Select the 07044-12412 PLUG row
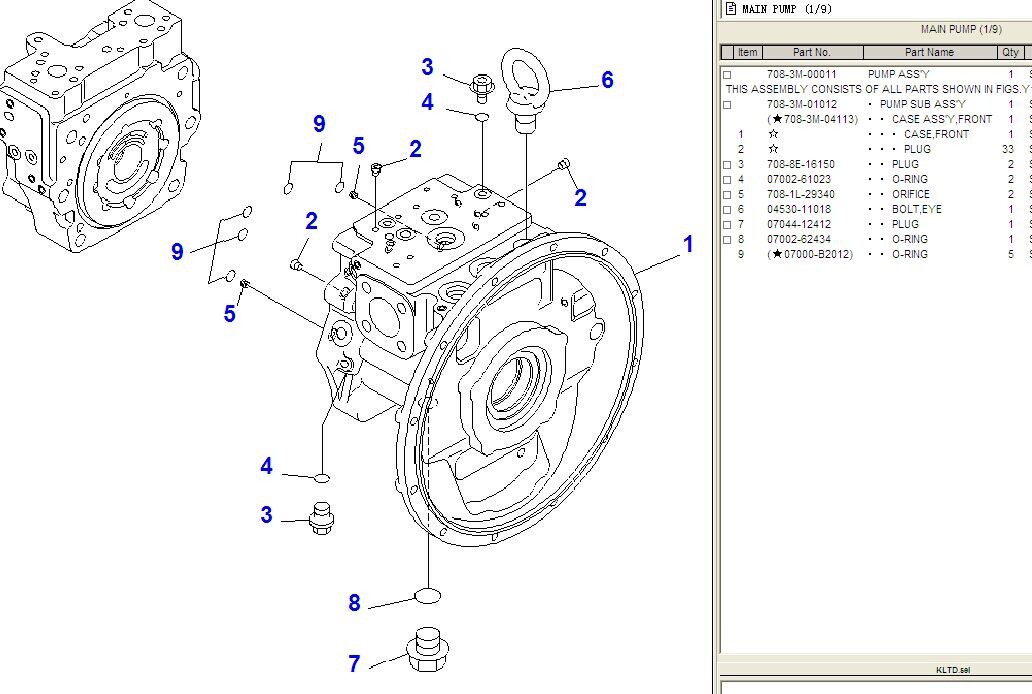Image resolution: width=1032 pixels, height=694 pixels. pyautogui.click(x=850, y=225)
